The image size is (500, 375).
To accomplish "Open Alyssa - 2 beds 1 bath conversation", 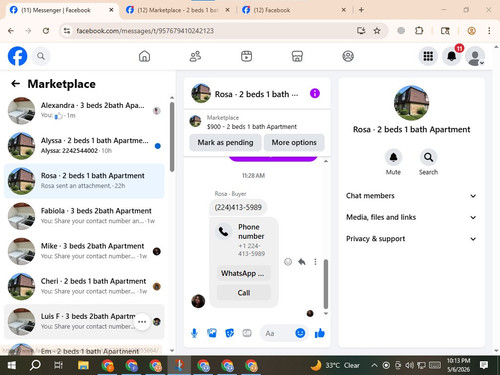I will coord(84,146).
